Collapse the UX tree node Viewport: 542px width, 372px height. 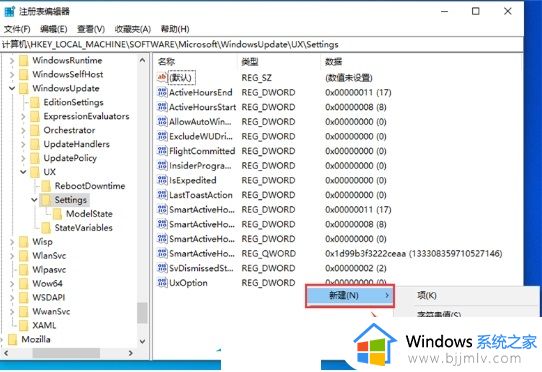(23, 172)
